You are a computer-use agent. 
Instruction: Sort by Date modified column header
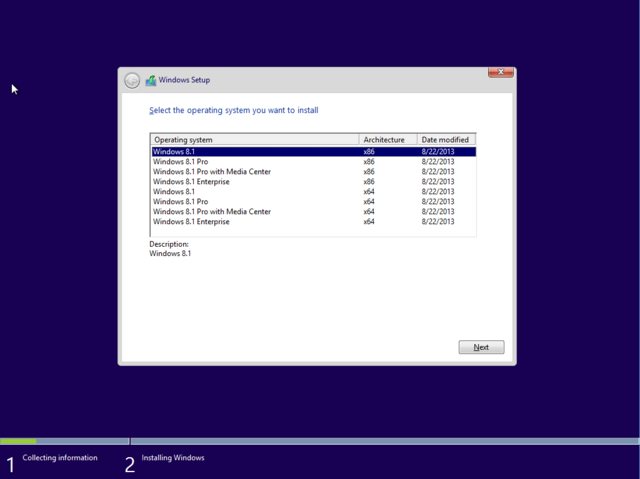point(445,140)
